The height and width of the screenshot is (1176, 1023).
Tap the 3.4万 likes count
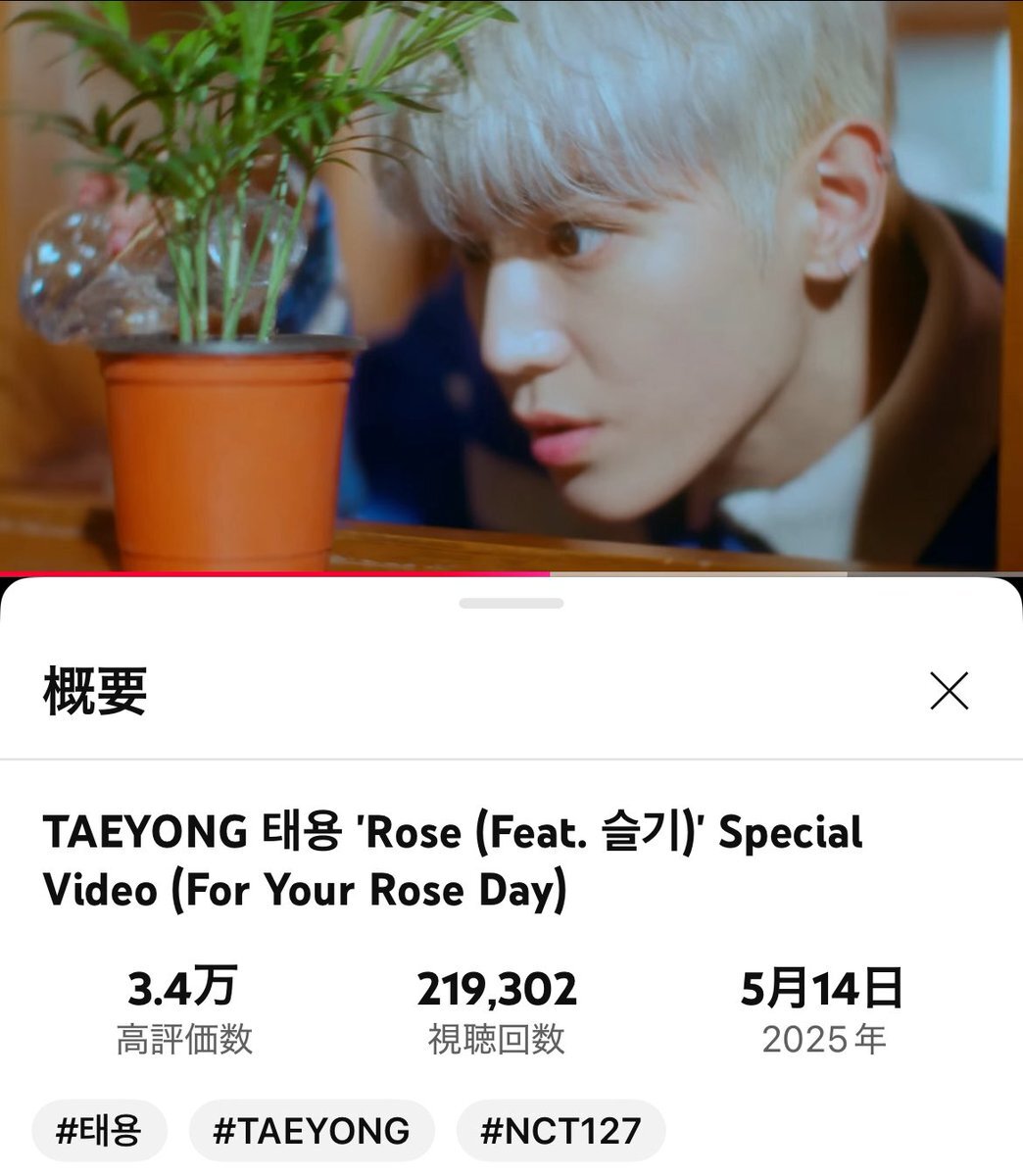(x=183, y=988)
